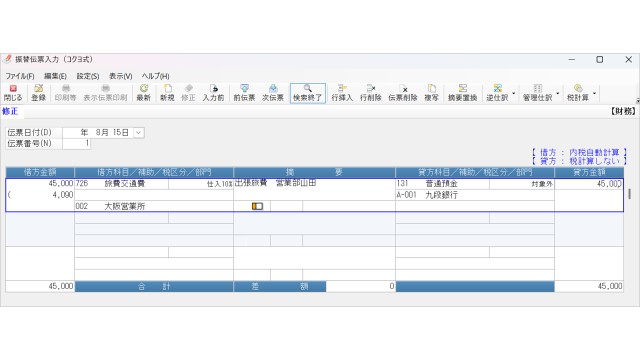Go to previous slip with 前伝票

pyautogui.click(x=244, y=93)
